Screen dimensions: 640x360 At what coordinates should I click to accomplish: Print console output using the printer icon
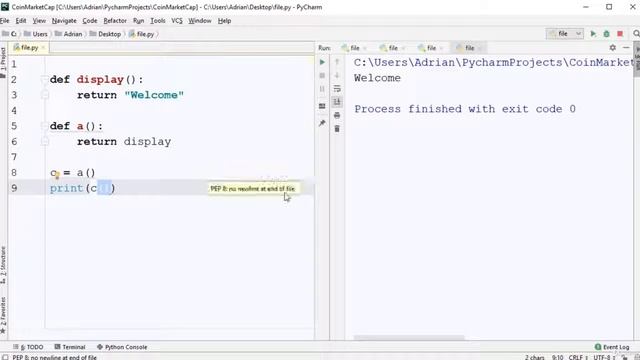click(337, 116)
